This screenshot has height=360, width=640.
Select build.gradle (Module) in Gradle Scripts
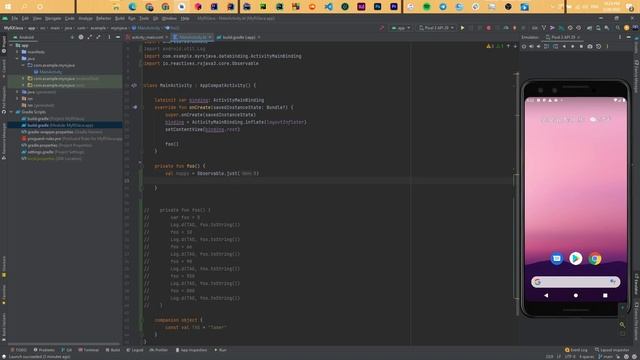tap(60, 125)
